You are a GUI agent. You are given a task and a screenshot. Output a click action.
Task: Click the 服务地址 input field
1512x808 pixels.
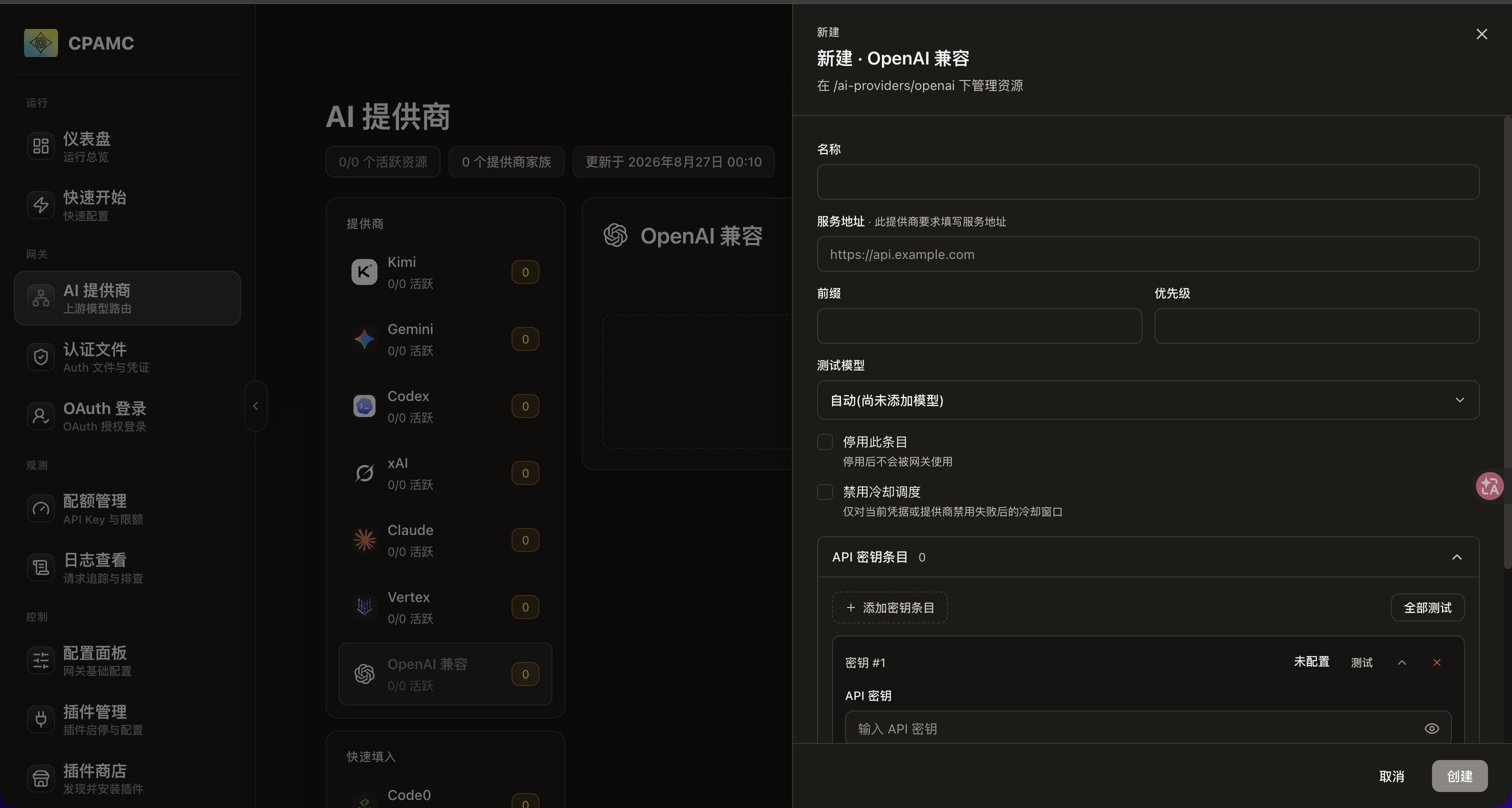click(x=1147, y=254)
